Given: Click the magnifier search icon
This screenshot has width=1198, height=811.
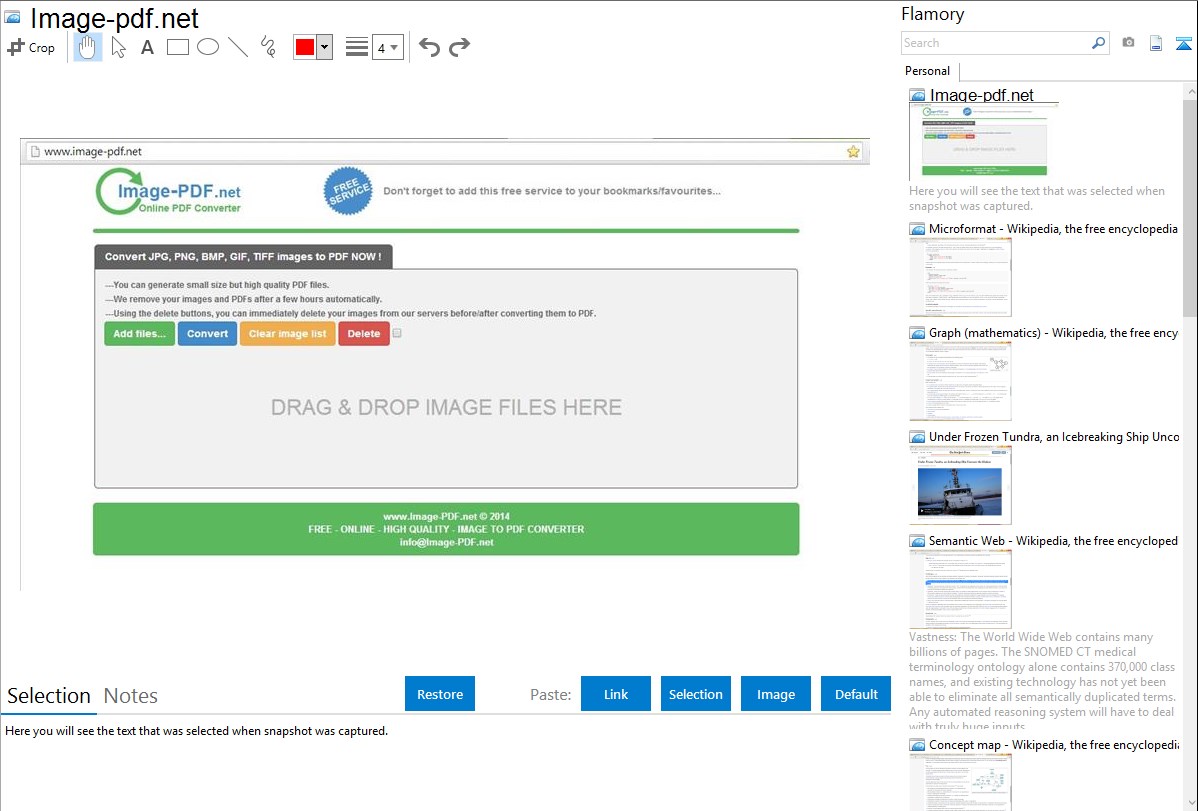Looking at the screenshot, I should [1099, 43].
